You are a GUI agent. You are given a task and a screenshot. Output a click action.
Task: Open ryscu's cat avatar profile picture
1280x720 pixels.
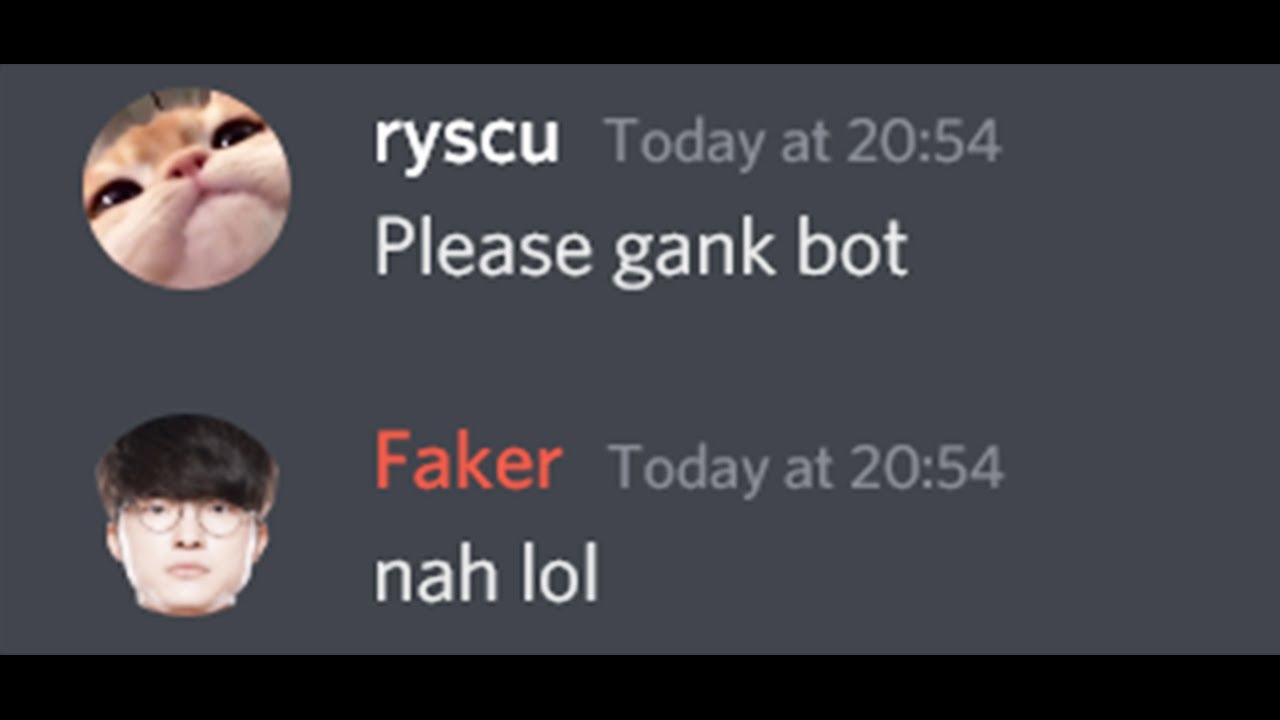coord(187,189)
